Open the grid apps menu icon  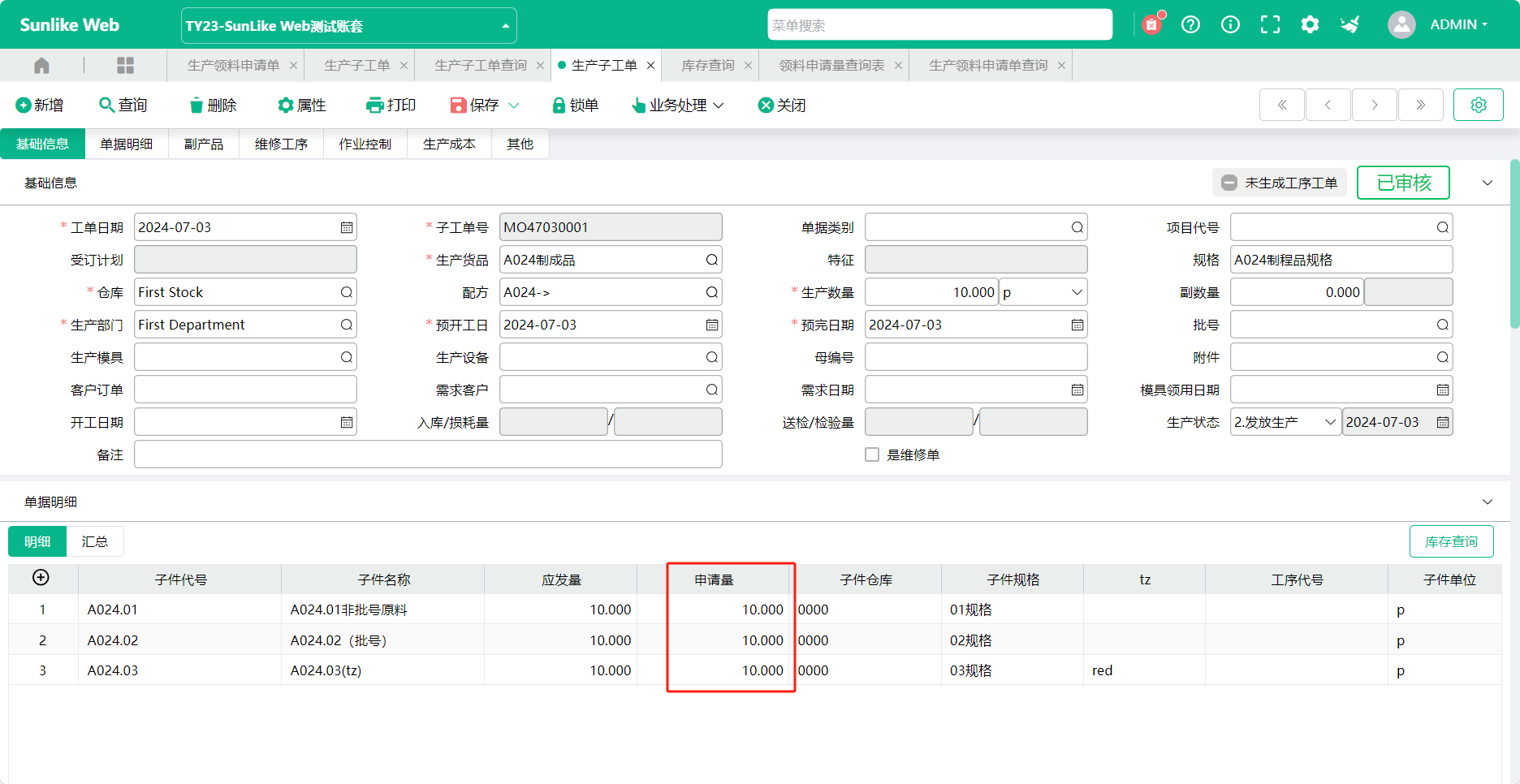[x=125, y=66]
